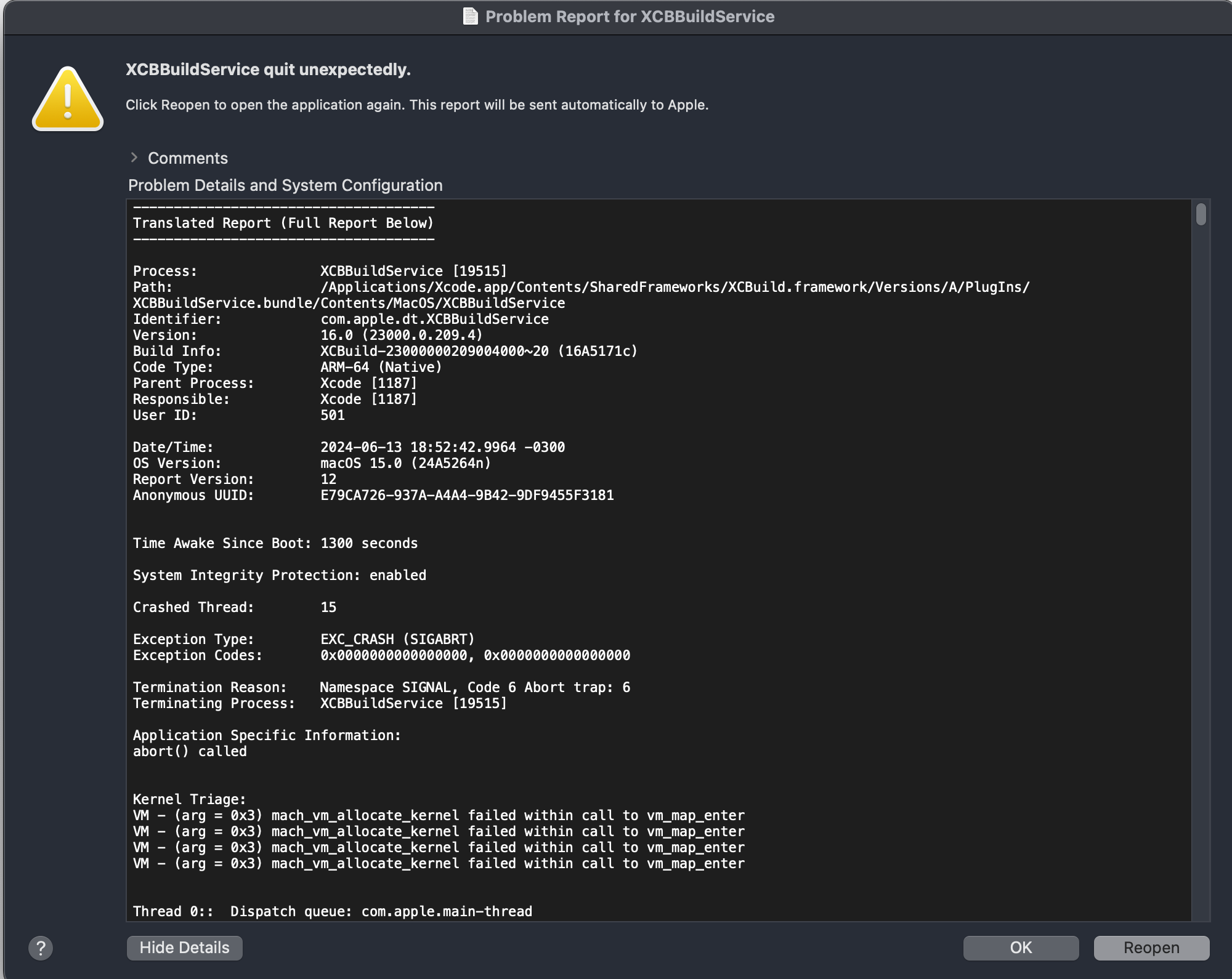Click the Anonymous UUID value
This screenshot has width=1232, height=979.
467,495
